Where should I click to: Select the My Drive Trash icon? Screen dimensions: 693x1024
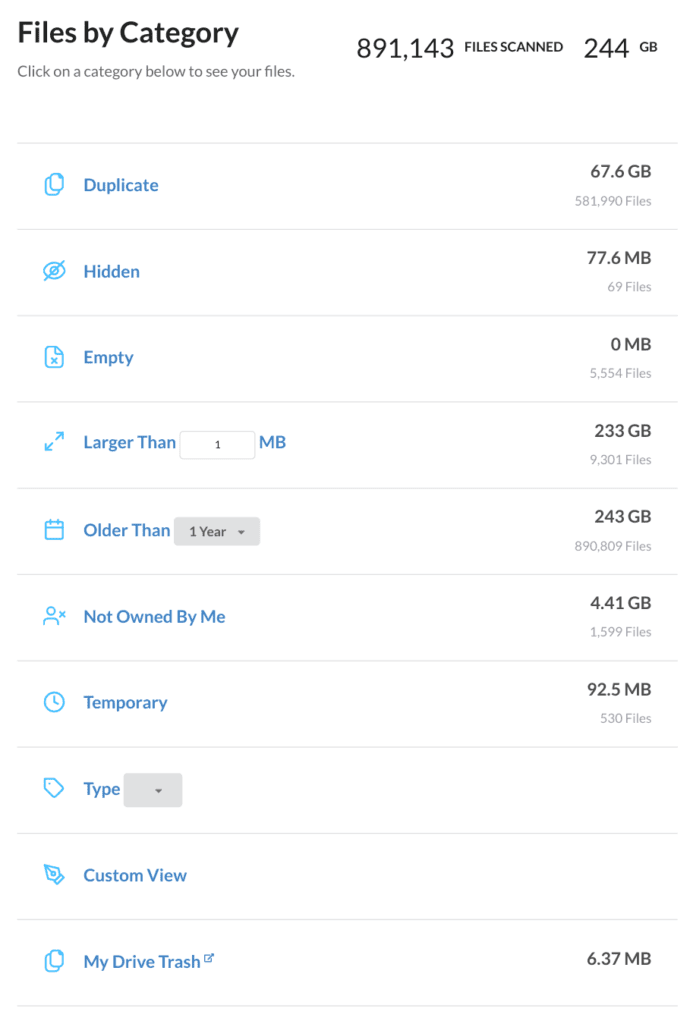55,961
